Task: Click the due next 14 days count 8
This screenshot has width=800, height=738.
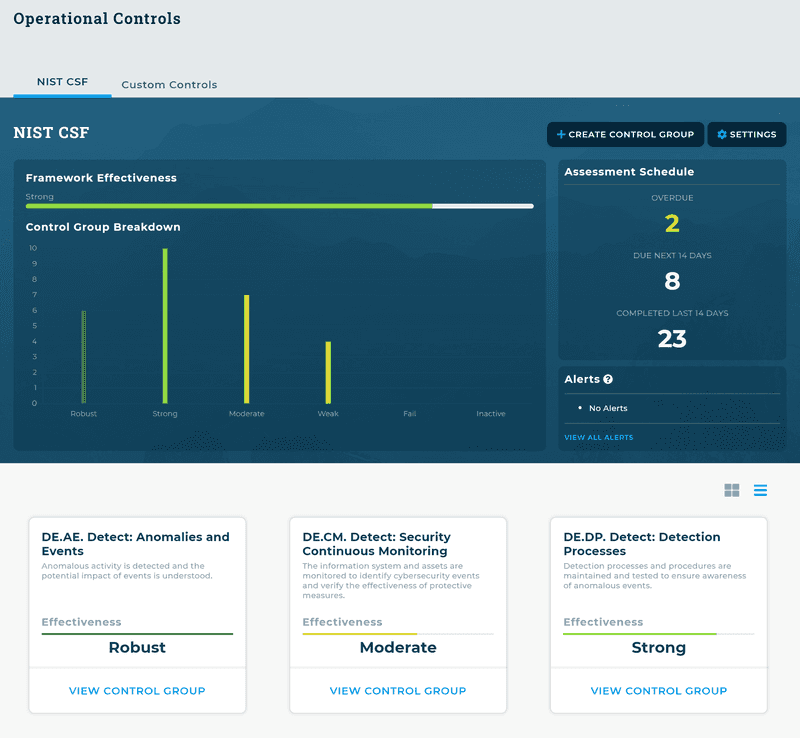Action: click(x=672, y=281)
